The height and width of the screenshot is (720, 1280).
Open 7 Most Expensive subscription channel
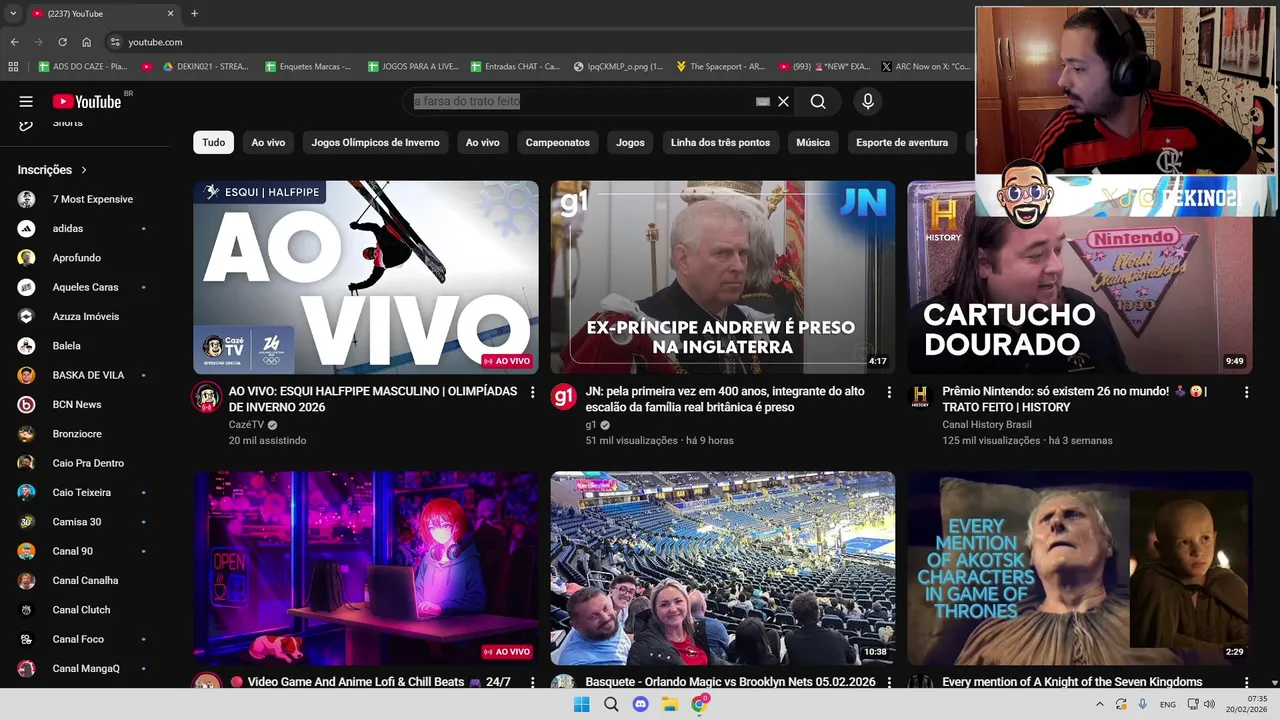tap(84, 199)
